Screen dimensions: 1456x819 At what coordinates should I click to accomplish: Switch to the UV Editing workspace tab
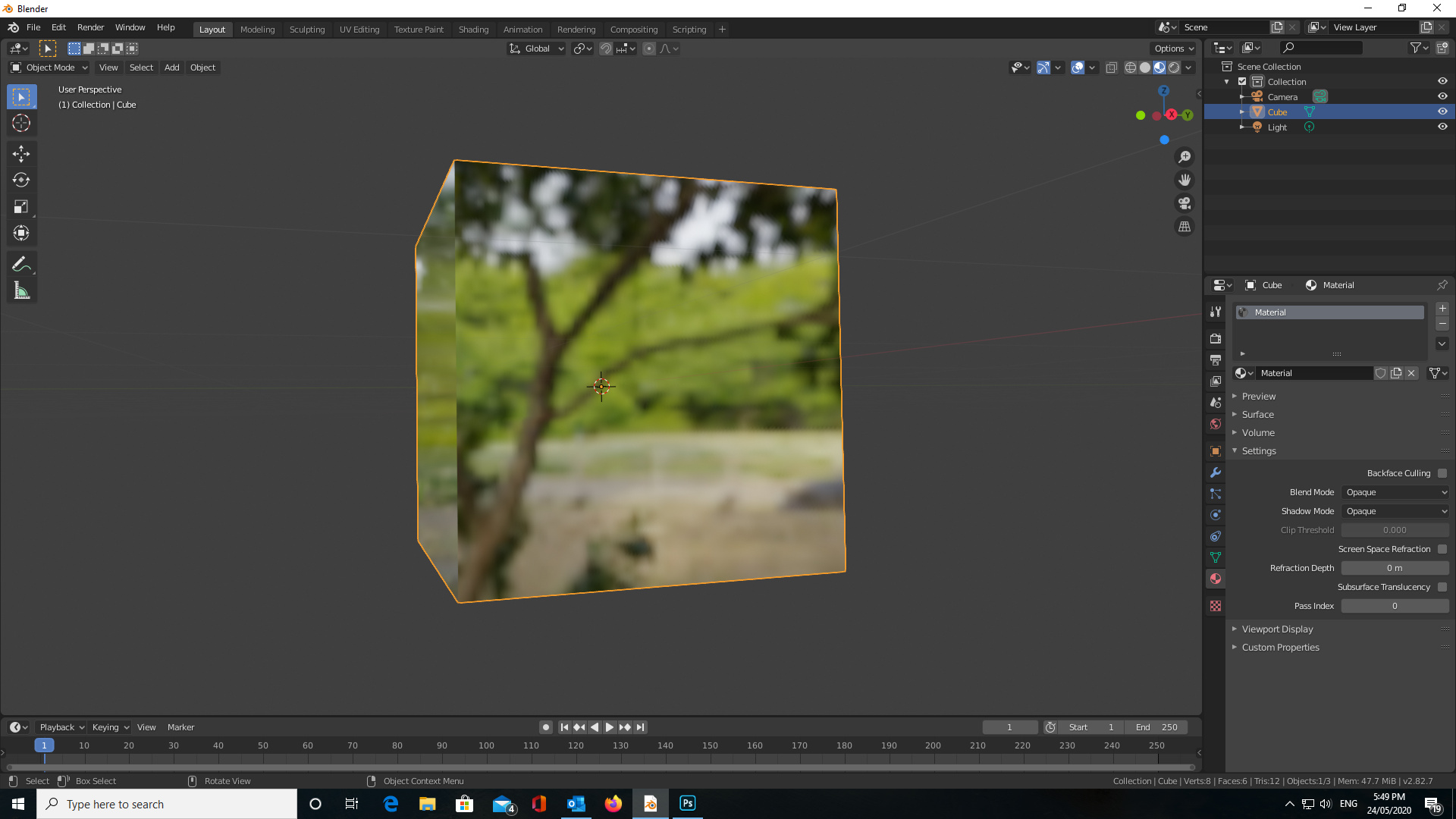tap(359, 30)
